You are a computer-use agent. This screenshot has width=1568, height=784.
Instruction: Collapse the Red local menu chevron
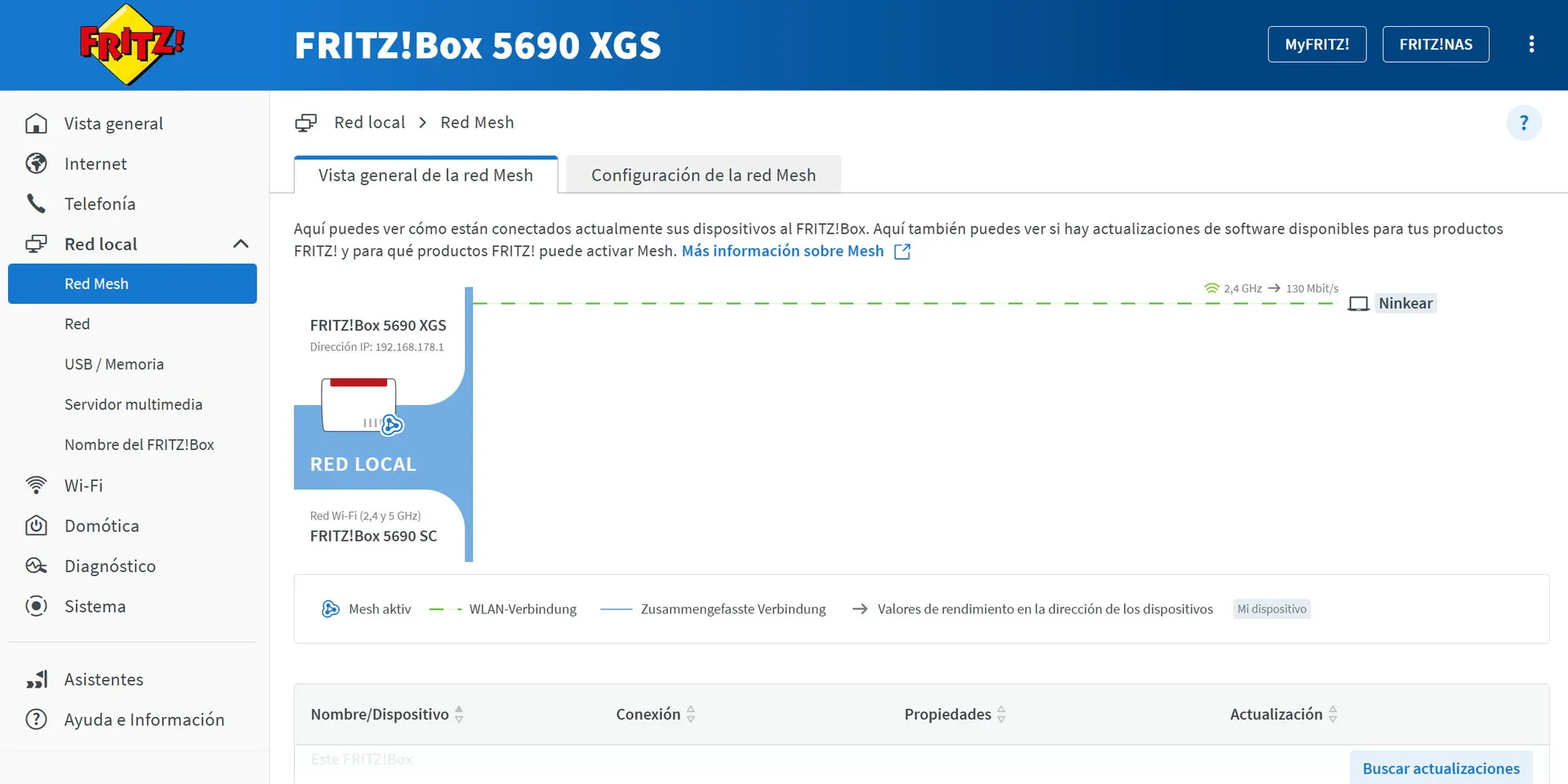tap(240, 244)
